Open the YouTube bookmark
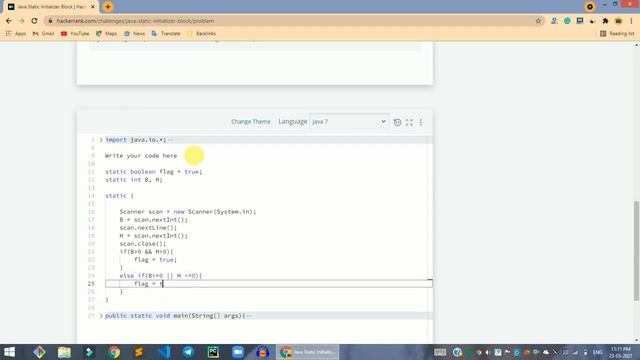 75,33
